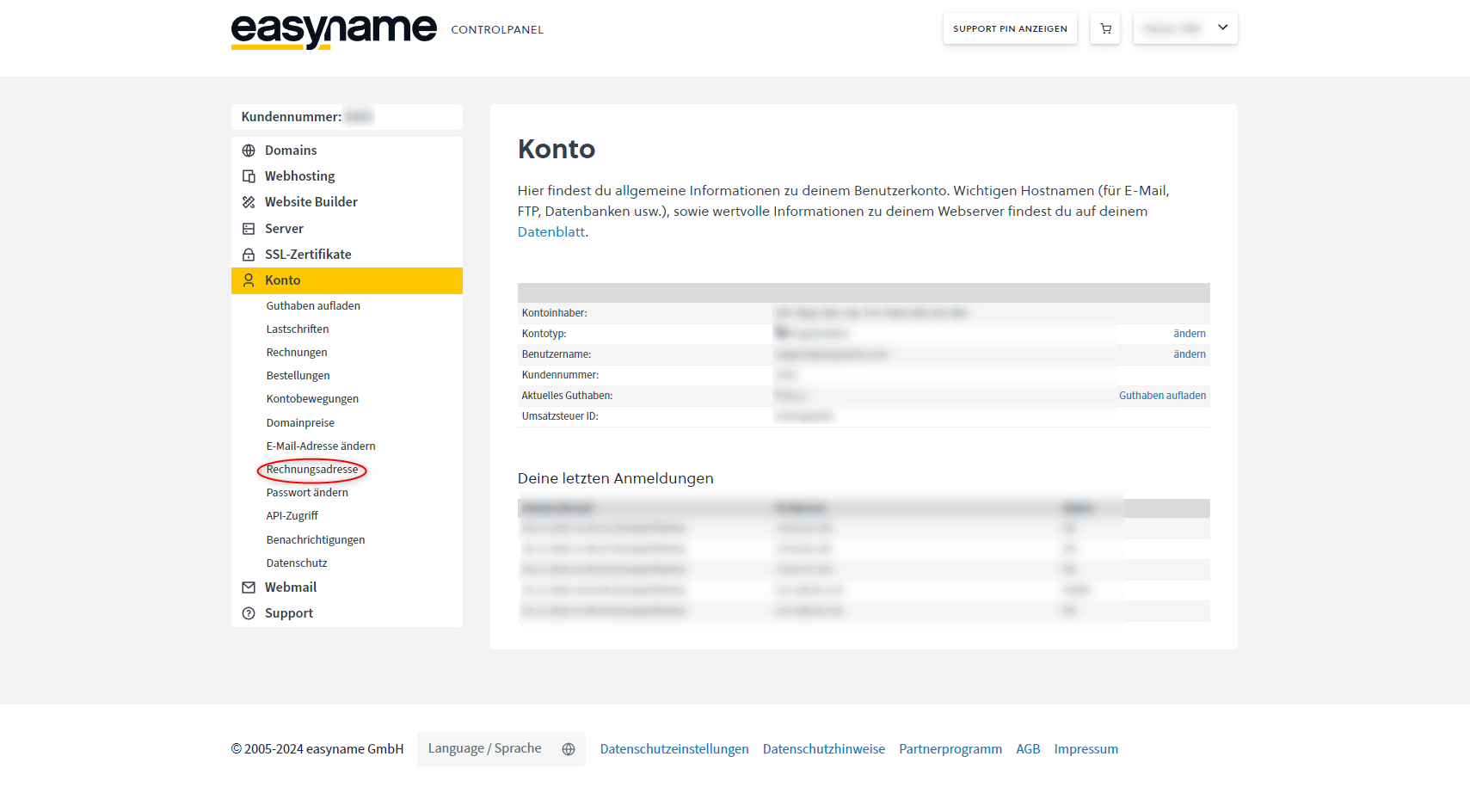The height and width of the screenshot is (812, 1470).
Task: Click the Website Builder tools icon
Action: [x=249, y=202]
